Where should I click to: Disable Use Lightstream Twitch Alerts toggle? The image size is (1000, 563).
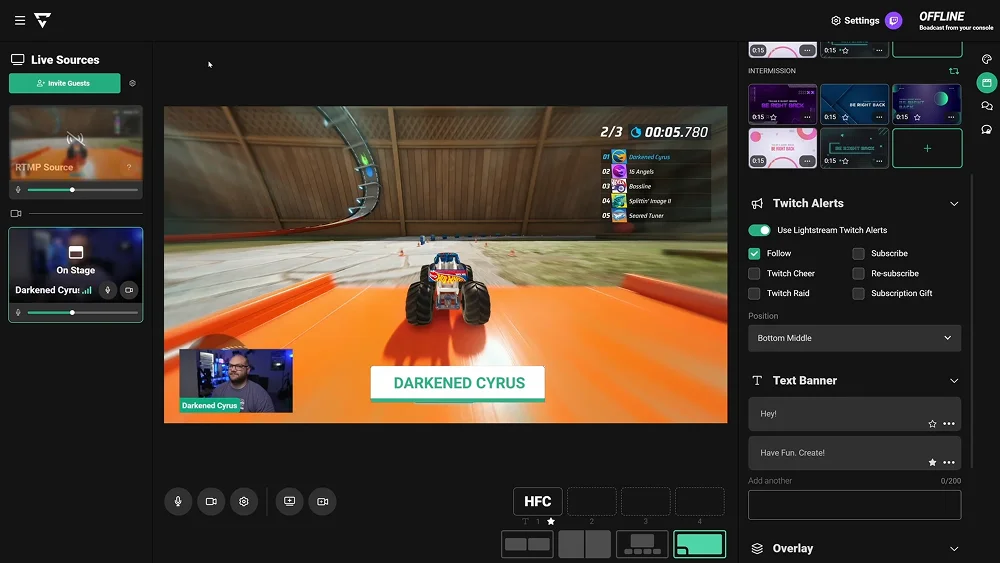click(759, 230)
